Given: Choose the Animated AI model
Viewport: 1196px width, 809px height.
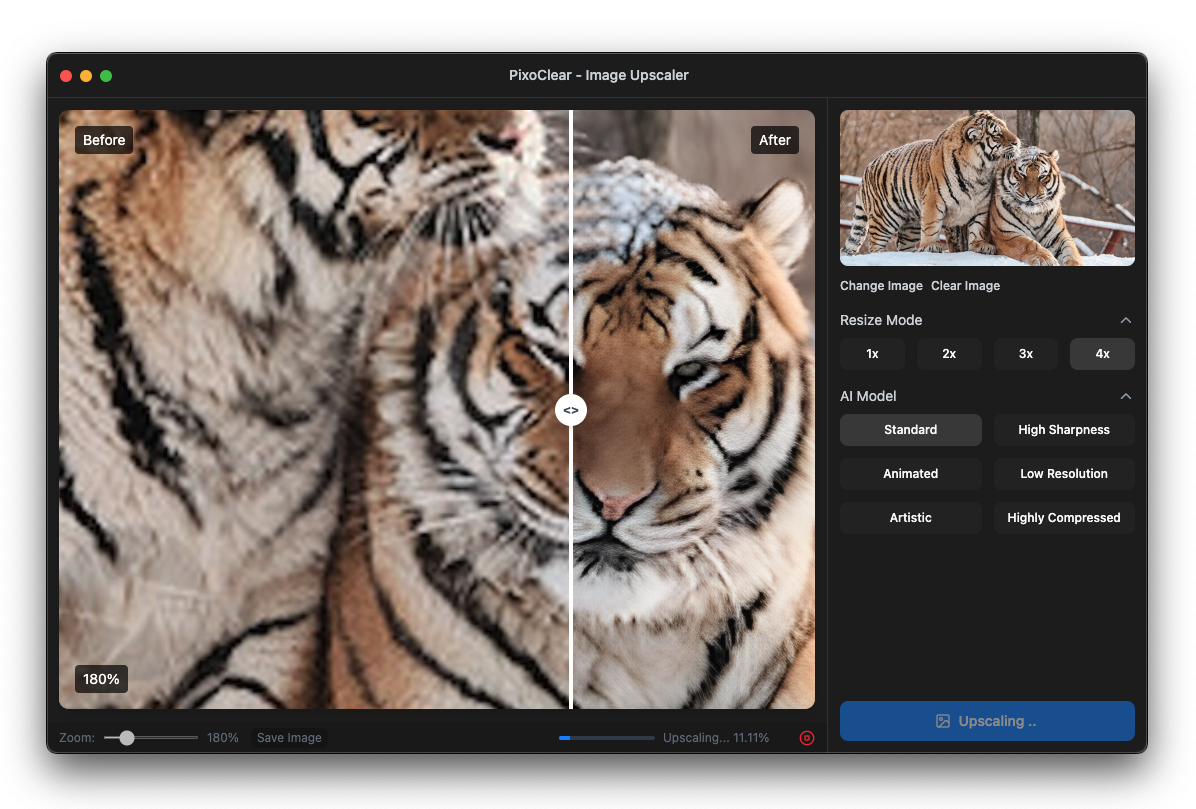Looking at the screenshot, I should [x=910, y=473].
